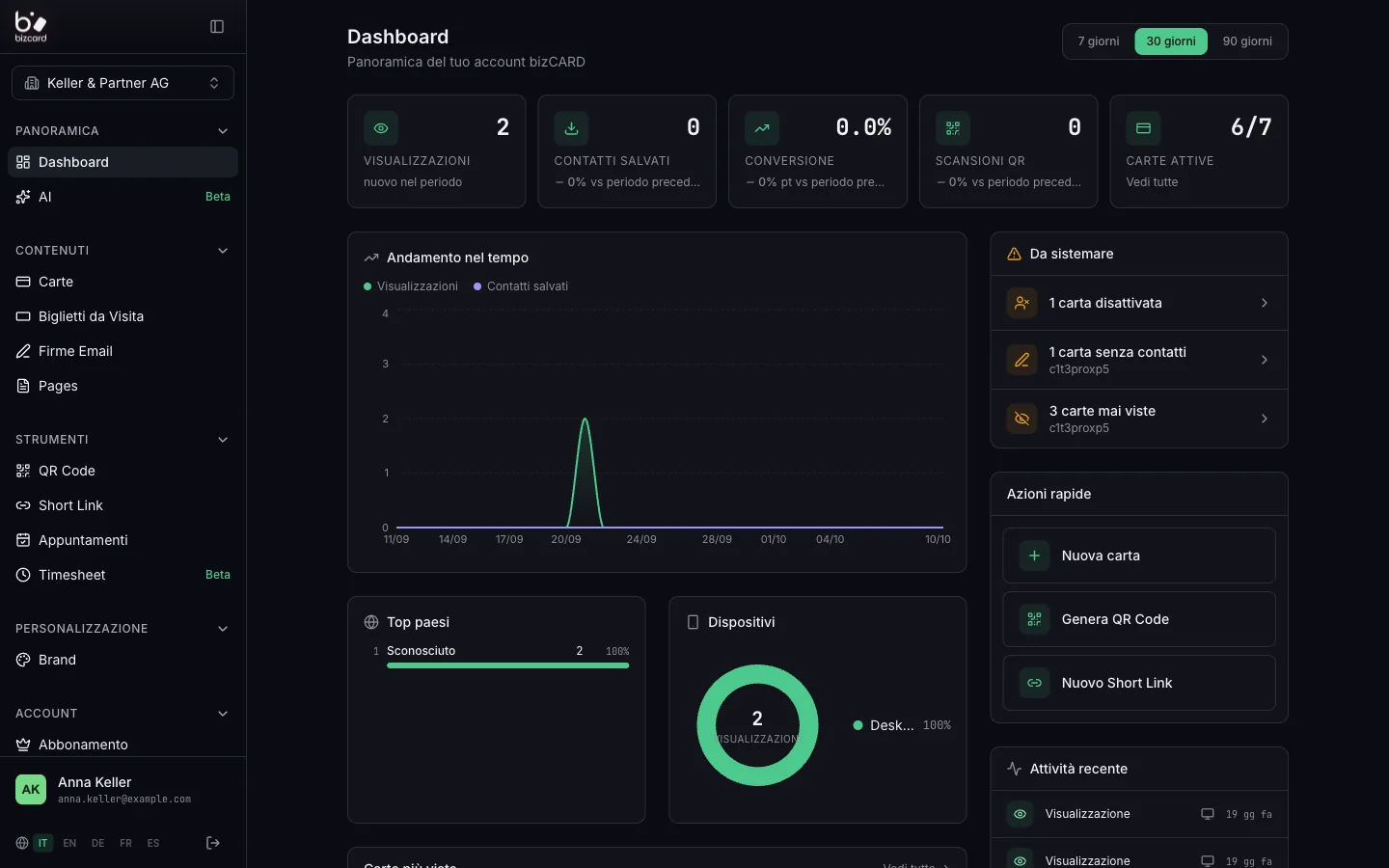This screenshot has width=1389, height=868.
Task: Open Firme Email in the sidebar
Action: pos(123,351)
